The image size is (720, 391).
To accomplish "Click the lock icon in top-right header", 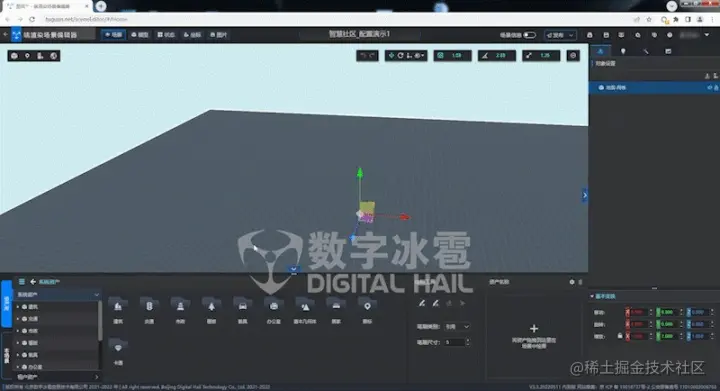I will tap(590, 35).
